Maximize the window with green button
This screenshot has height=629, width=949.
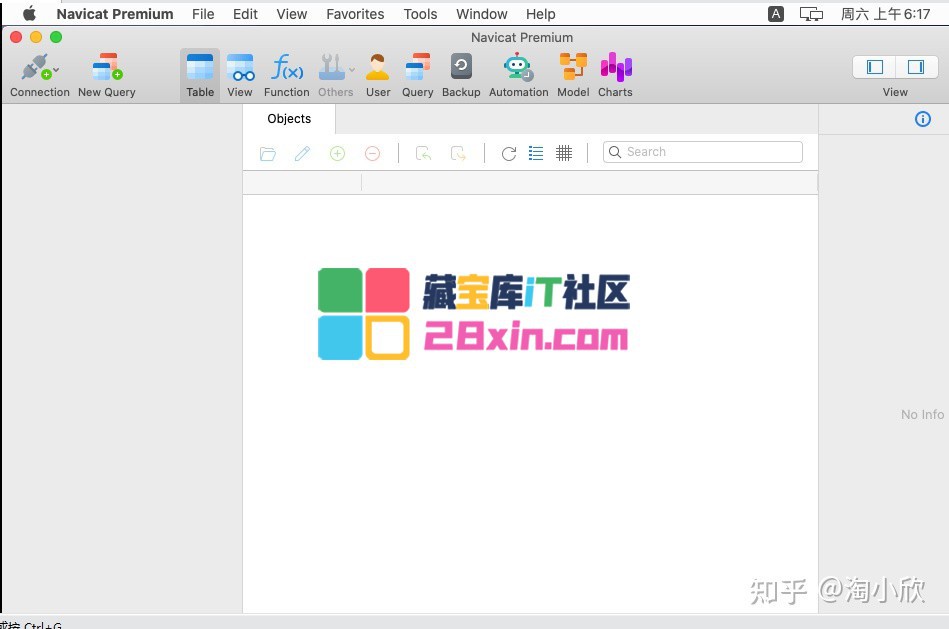[56, 37]
